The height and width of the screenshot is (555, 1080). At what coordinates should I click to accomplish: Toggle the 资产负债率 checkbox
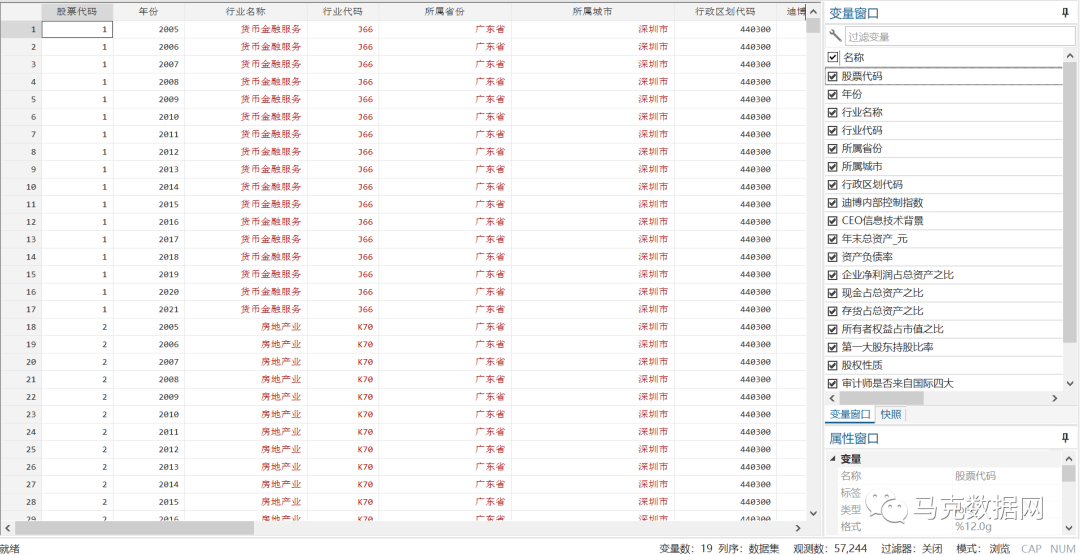click(x=833, y=257)
